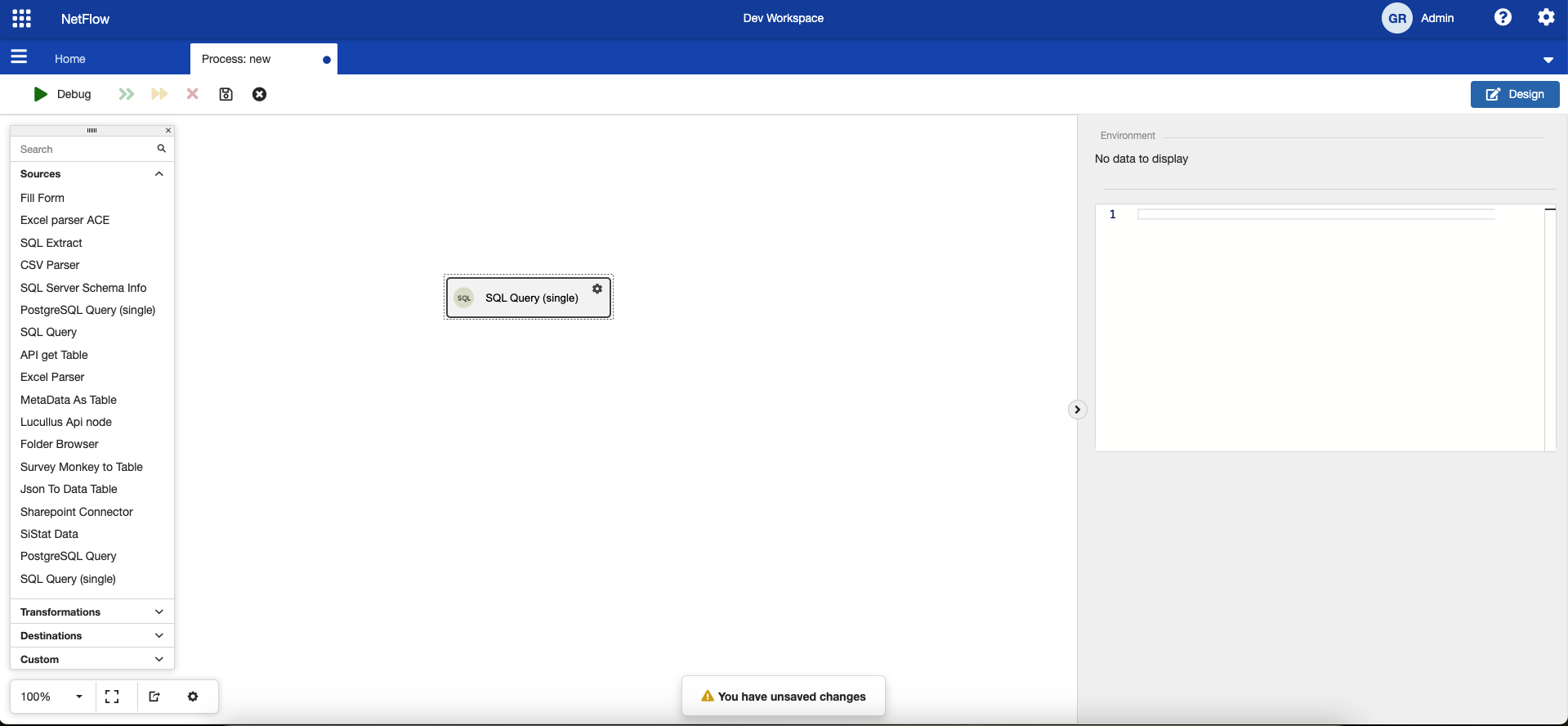Click the green Debug play icon
Screen dimensions: 1568x726
40,94
